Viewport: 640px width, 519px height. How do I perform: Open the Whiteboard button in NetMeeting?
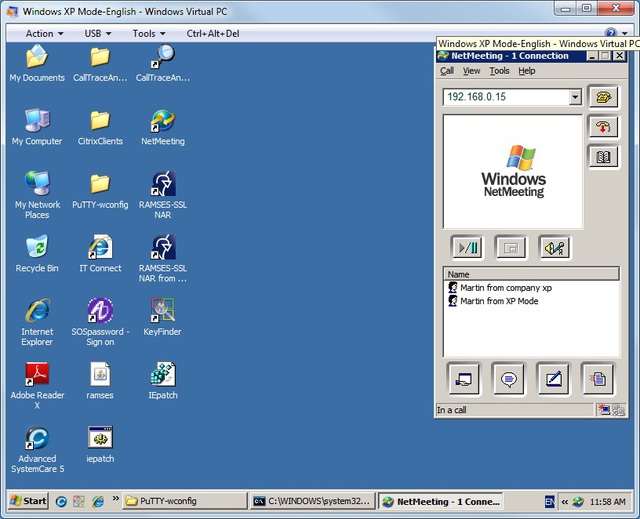pyautogui.click(x=553, y=379)
